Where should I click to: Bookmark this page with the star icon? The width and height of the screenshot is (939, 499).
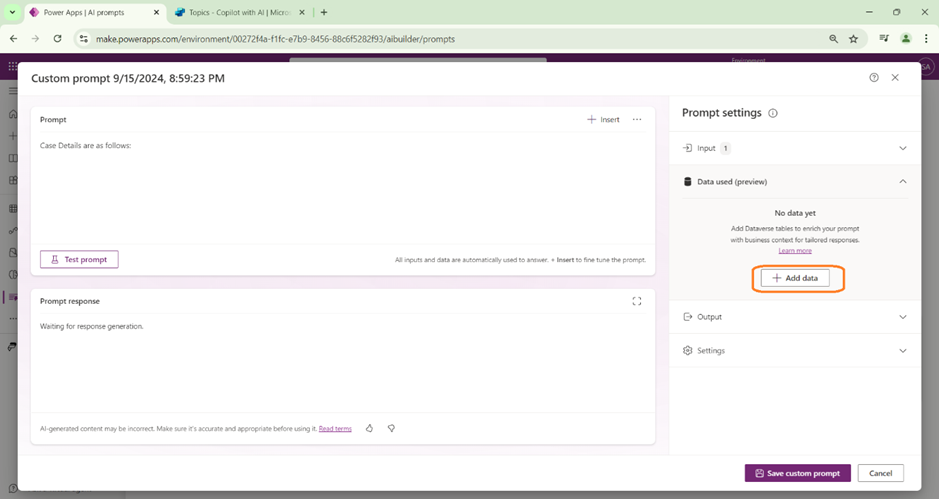tap(853, 38)
